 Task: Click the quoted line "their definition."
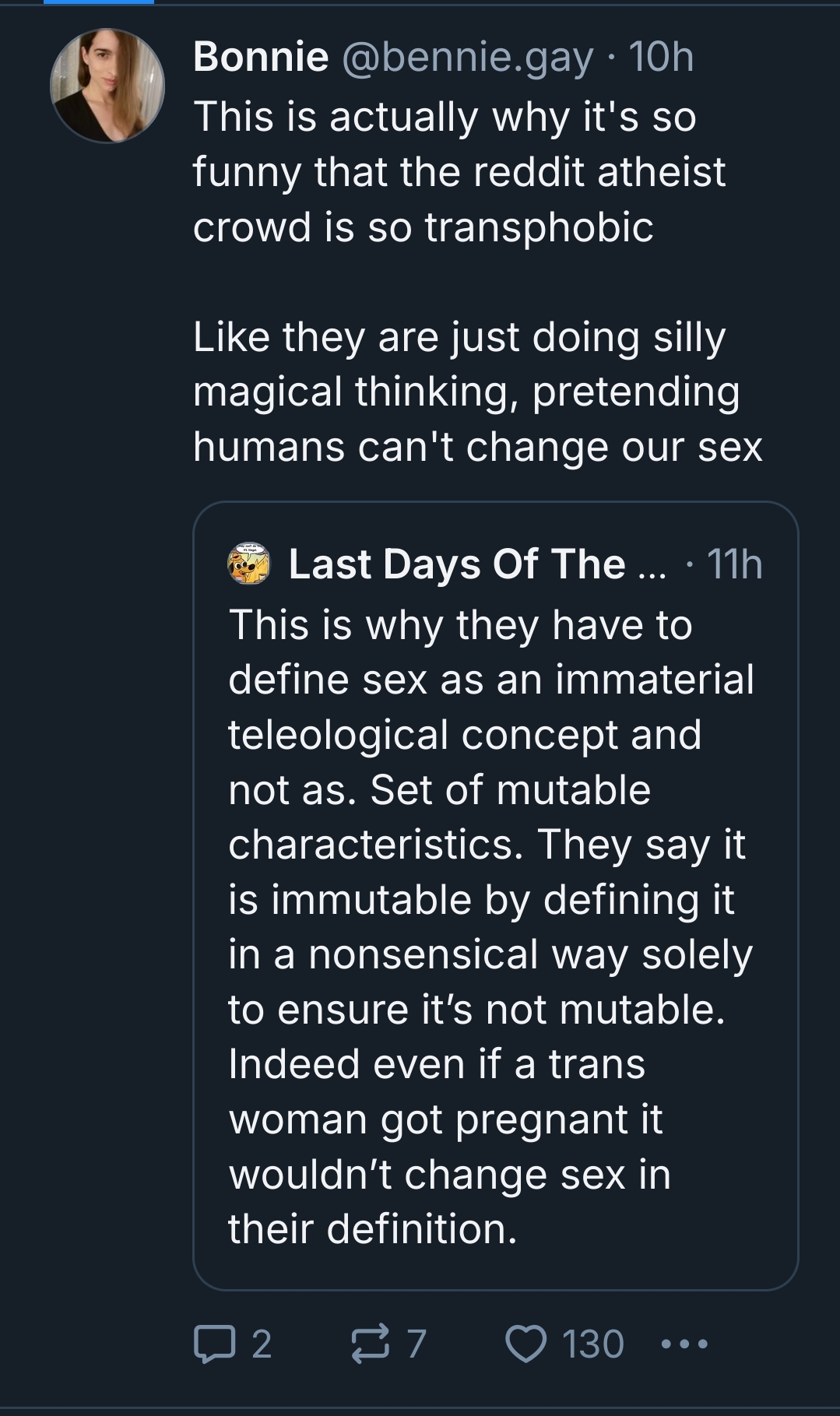click(373, 1229)
